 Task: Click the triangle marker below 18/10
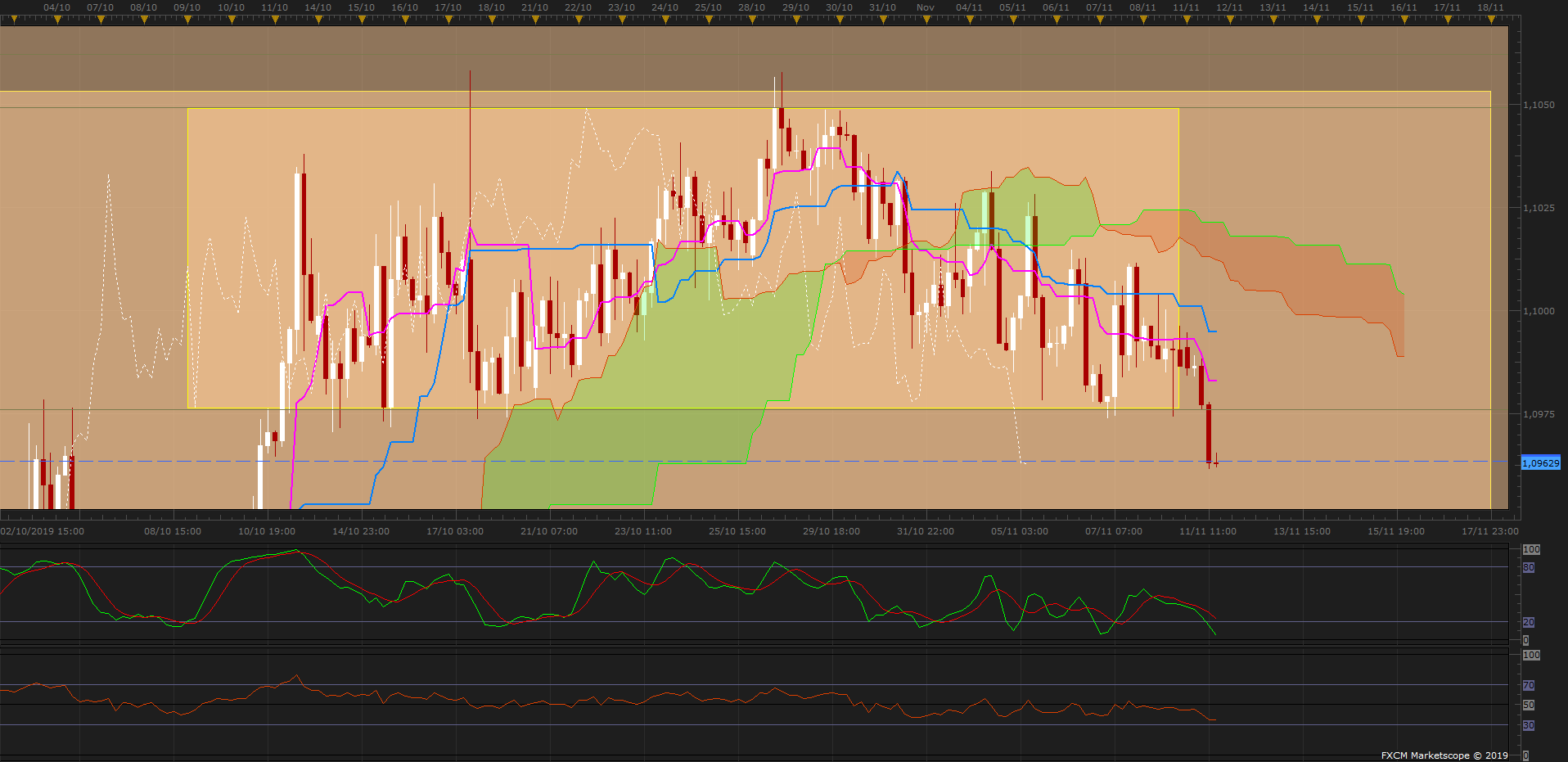[492, 19]
